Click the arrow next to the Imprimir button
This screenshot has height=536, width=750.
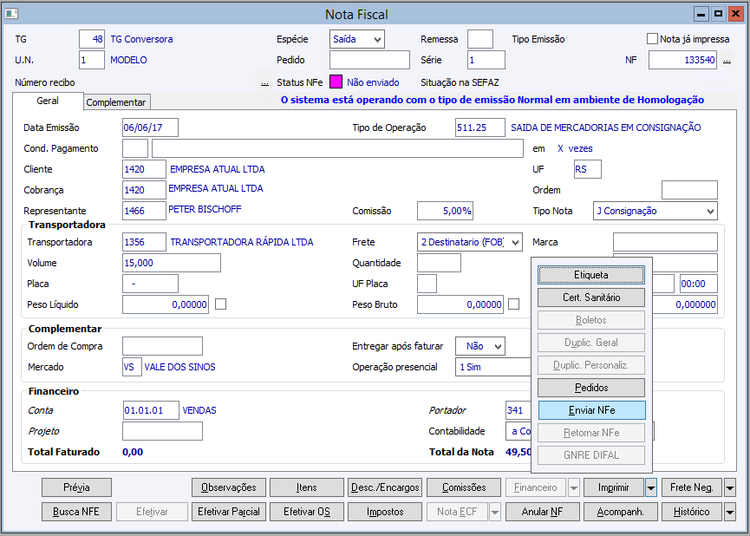pos(651,488)
